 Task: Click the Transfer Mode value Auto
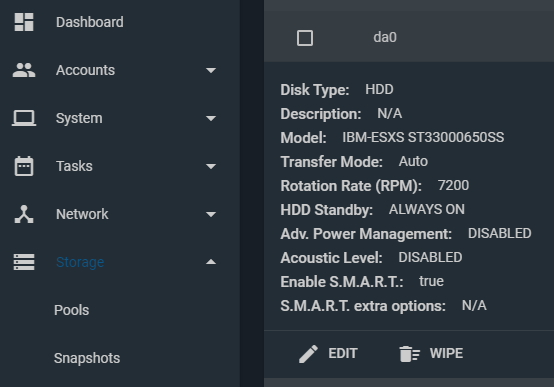coord(413,161)
